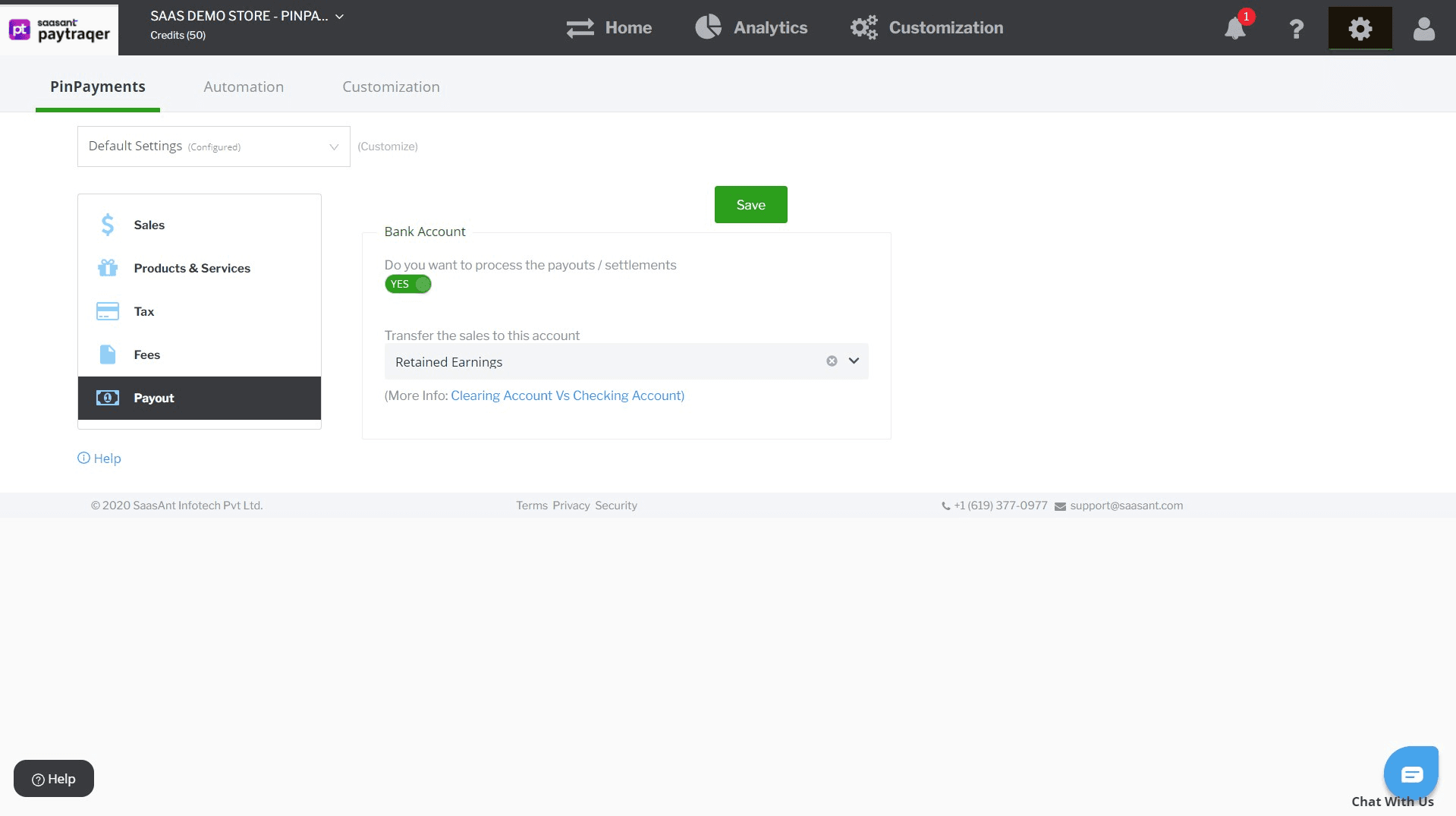Click the Customization gears icon

pos(864,27)
